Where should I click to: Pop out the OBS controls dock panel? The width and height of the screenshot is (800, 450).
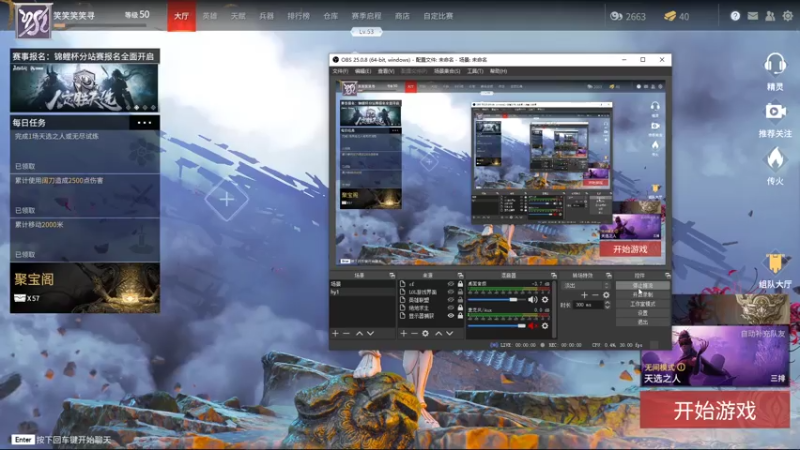667,276
